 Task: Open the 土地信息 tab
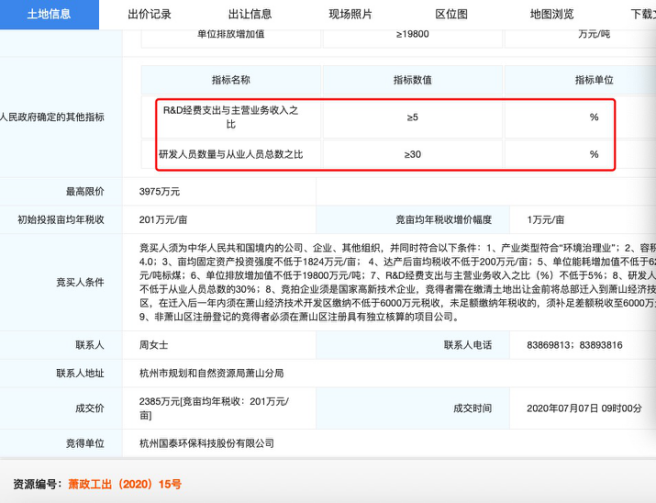(x=48, y=14)
